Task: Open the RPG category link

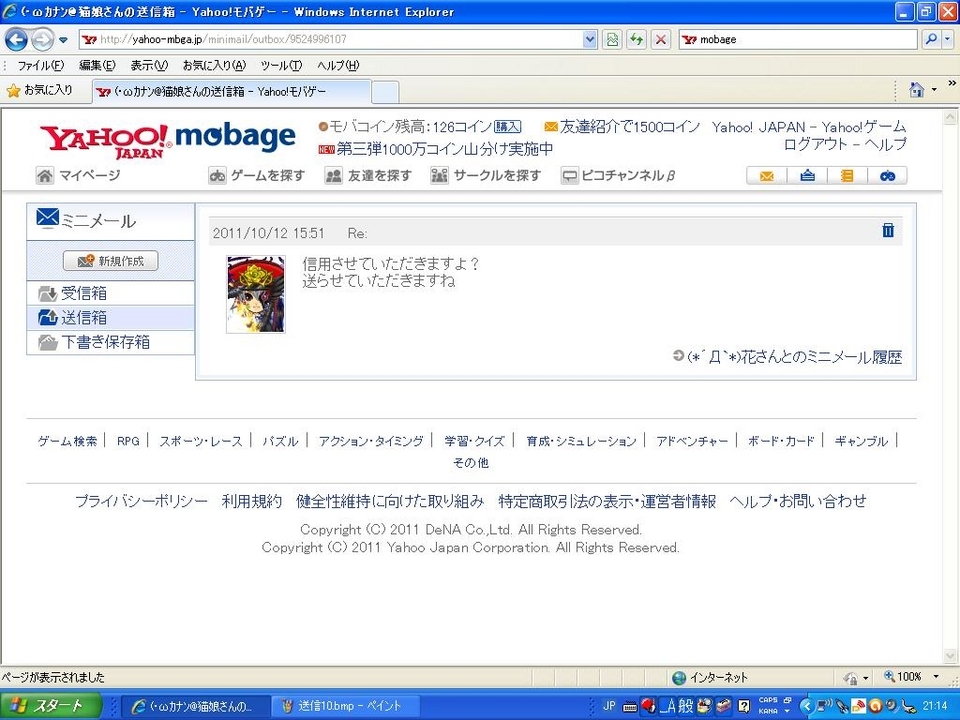Action: (128, 441)
